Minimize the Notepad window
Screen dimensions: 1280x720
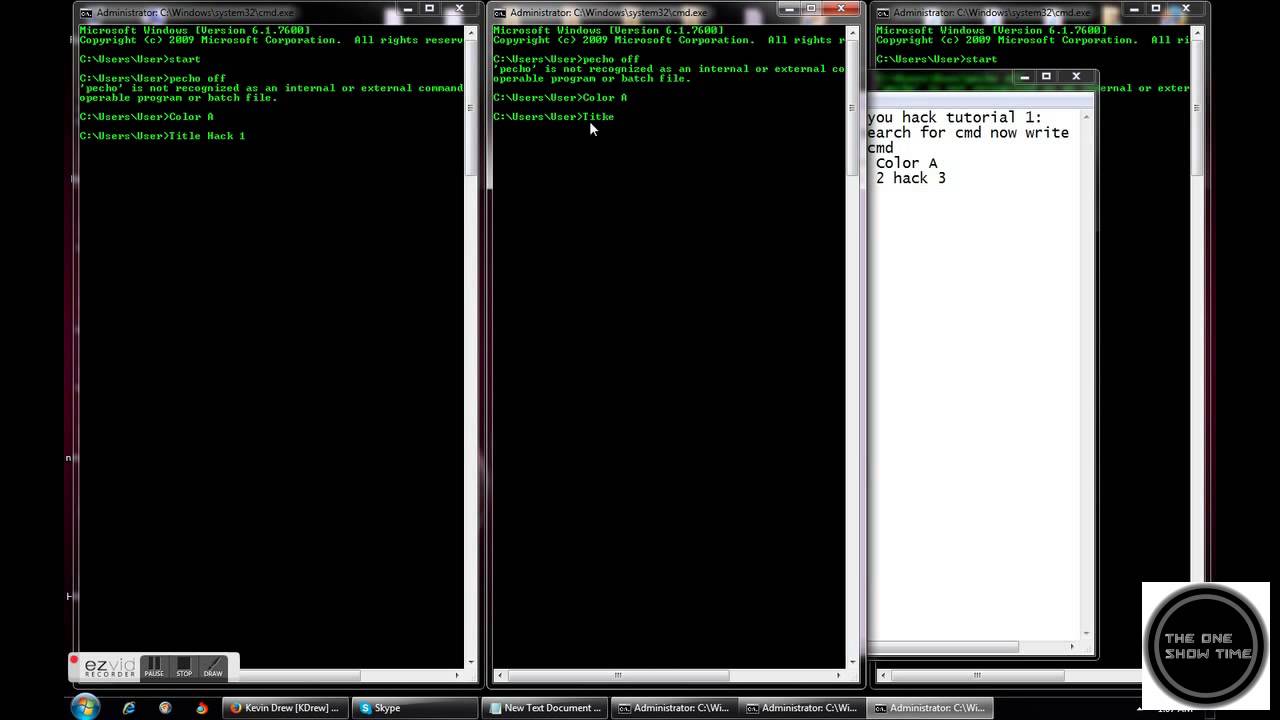1025,77
